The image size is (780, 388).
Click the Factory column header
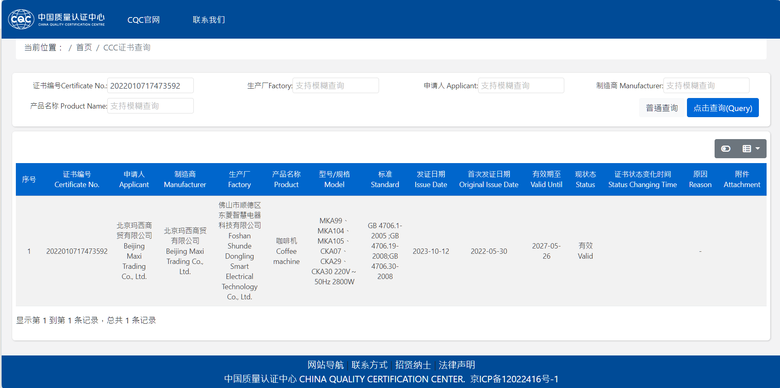coord(239,180)
